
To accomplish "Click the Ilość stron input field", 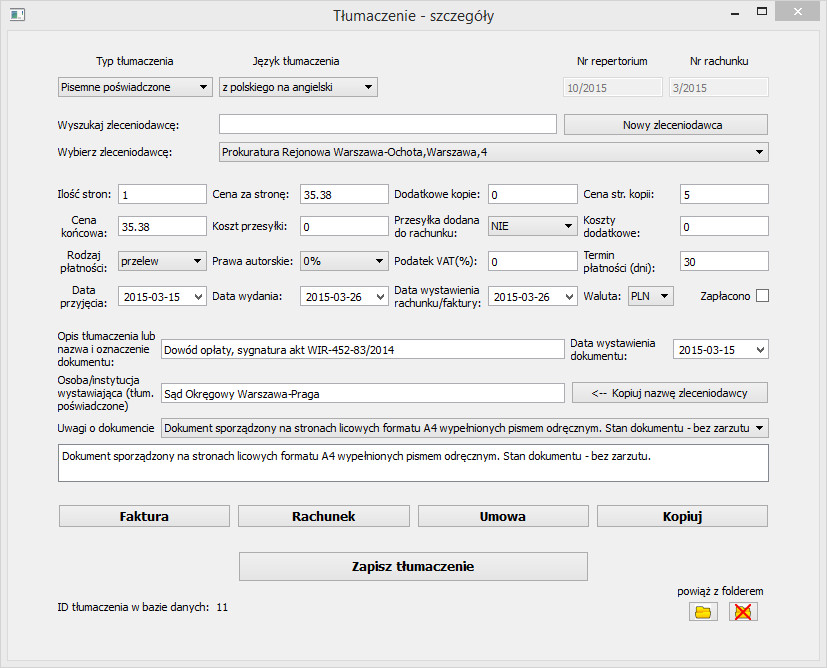I will [x=162, y=194].
